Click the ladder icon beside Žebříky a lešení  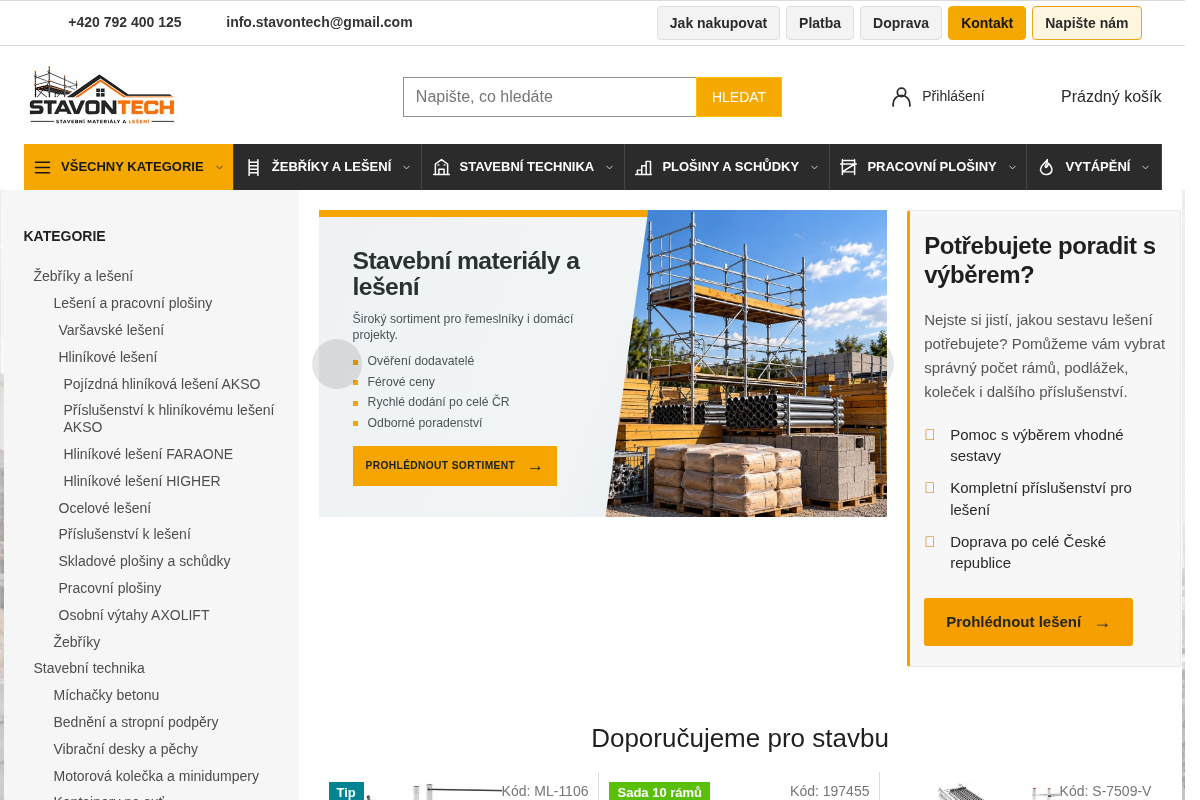(x=253, y=167)
